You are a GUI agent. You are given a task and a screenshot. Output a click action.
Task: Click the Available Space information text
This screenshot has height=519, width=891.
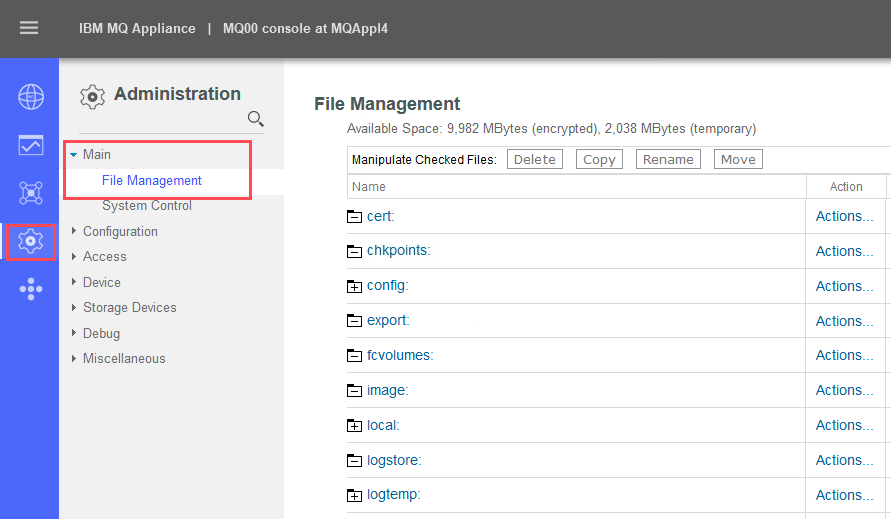click(x=551, y=128)
